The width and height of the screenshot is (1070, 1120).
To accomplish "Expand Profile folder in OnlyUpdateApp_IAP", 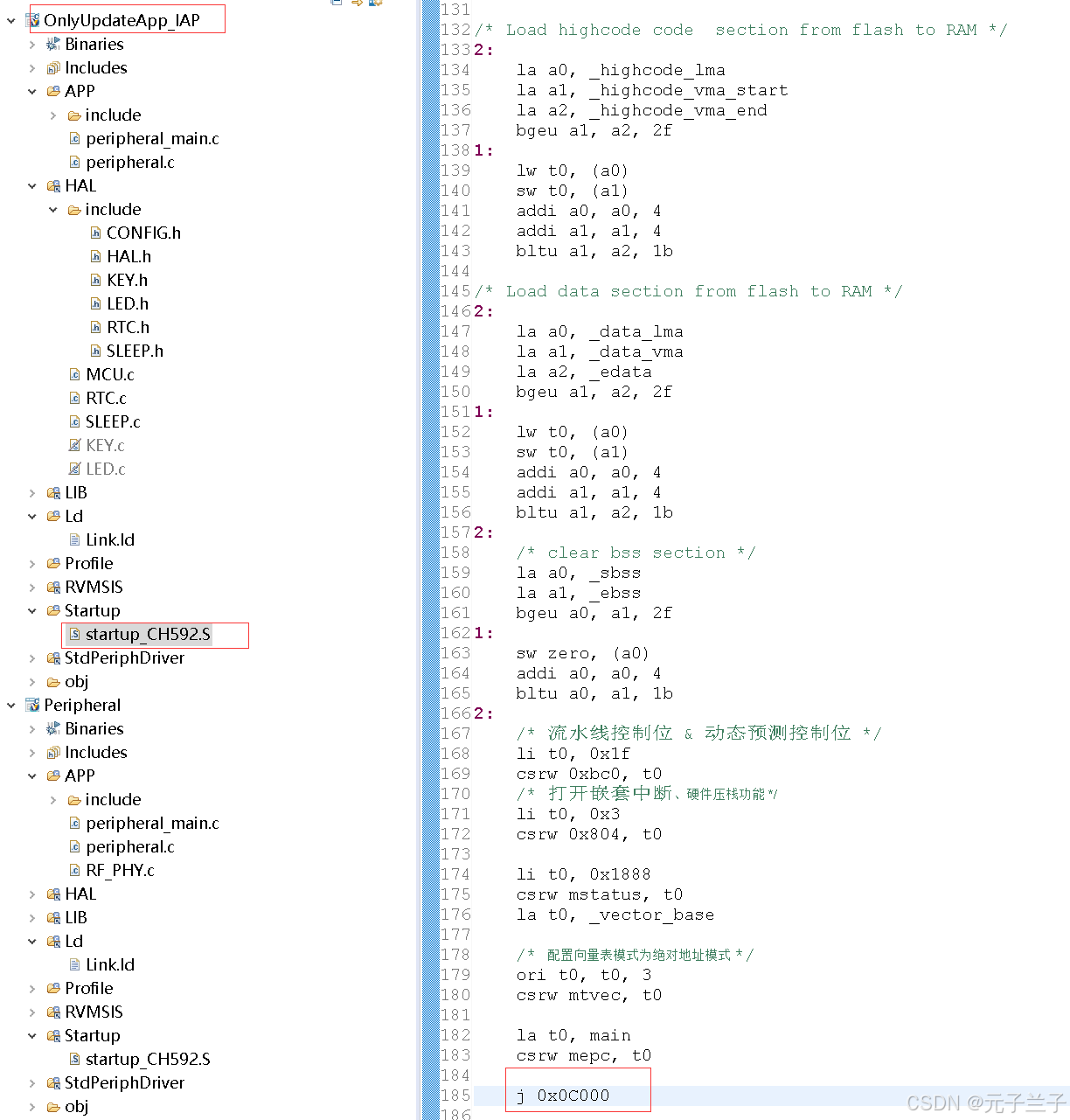I will [x=32, y=563].
